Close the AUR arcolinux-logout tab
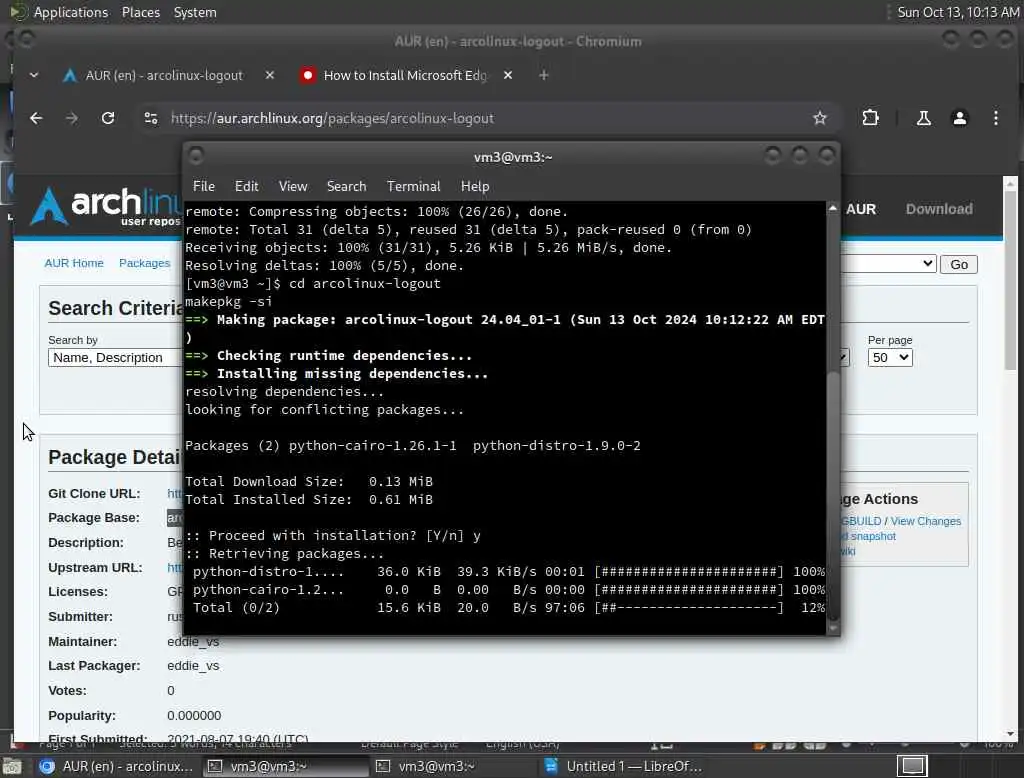Image resolution: width=1024 pixels, height=778 pixels. click(x=270, y=75)
